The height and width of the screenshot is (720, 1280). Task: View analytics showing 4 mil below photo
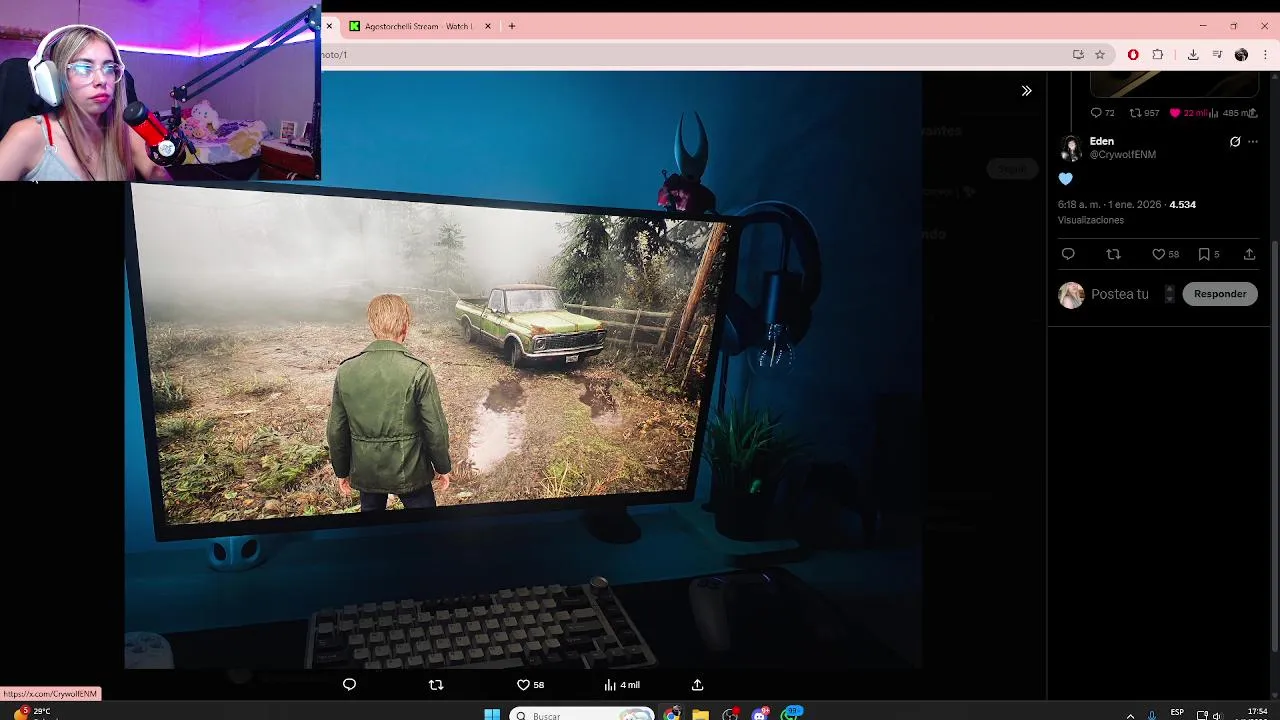[x=621, y=685]
